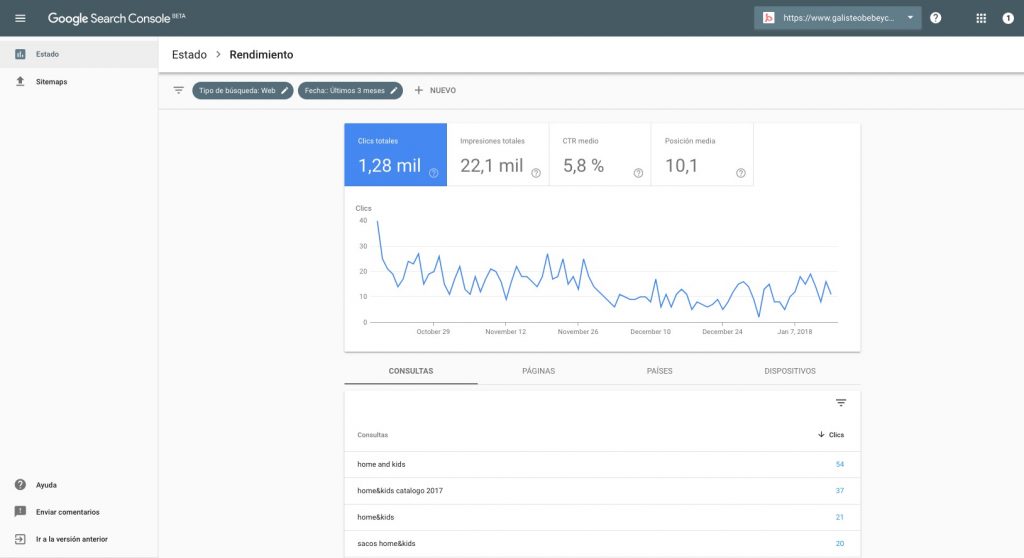Image resolution: width=1024 pixels, height=558 pixels.
Task: Click the filter icon in filter bar
Action: (x=178, y=90)
